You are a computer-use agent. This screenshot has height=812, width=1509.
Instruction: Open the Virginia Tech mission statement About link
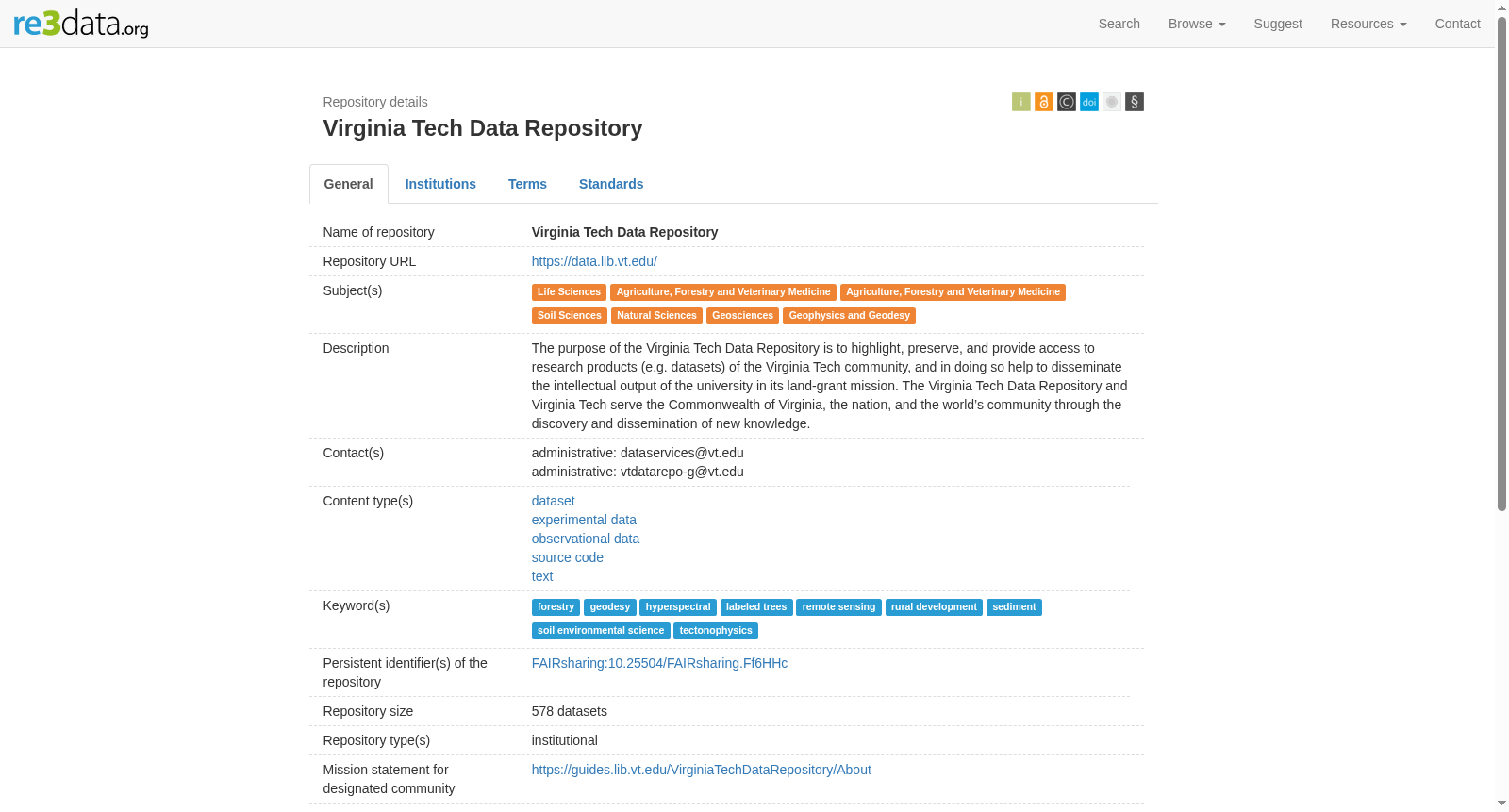[x=701, y=770]
